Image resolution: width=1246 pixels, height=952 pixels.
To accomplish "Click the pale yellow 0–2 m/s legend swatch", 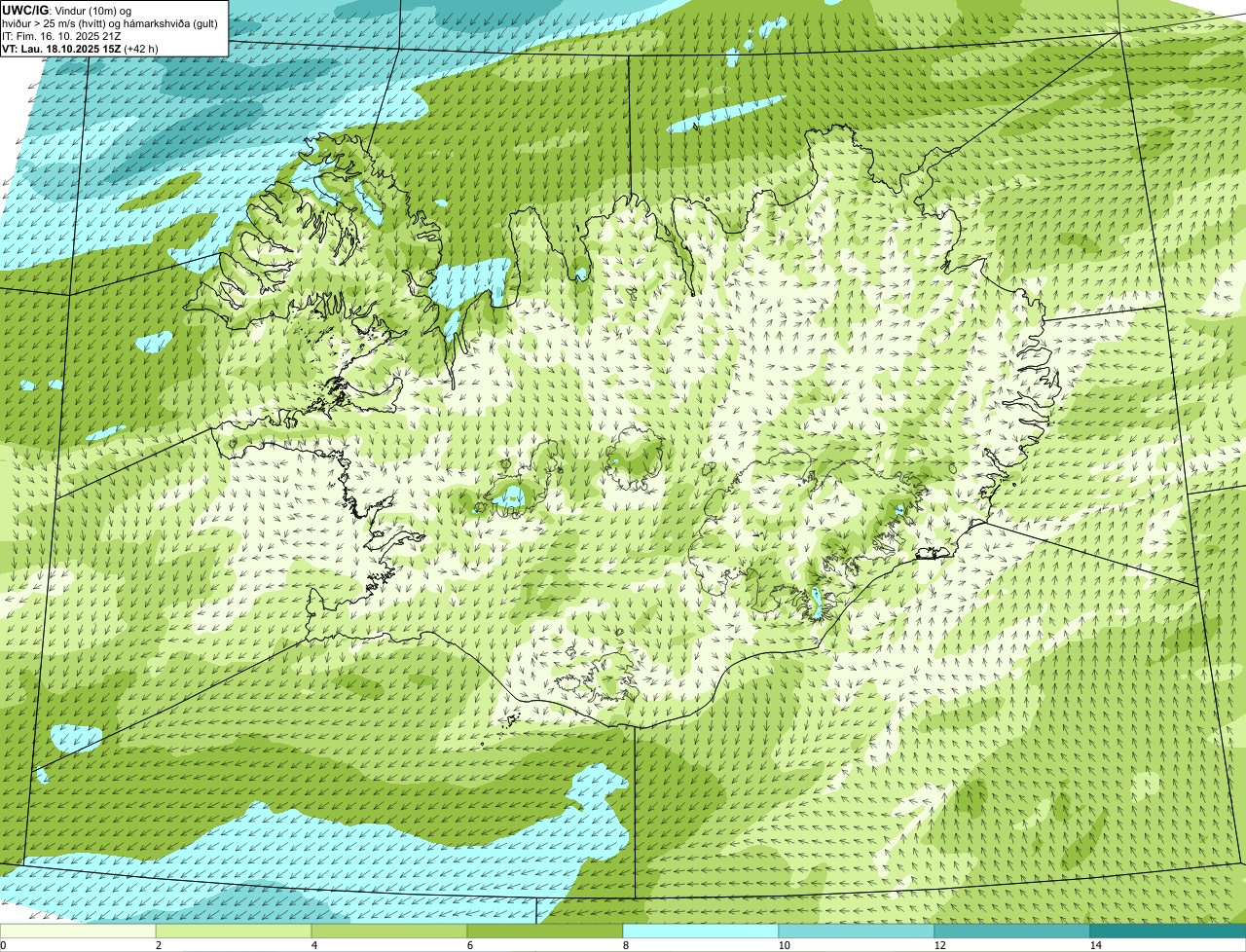I will [78, 931].
